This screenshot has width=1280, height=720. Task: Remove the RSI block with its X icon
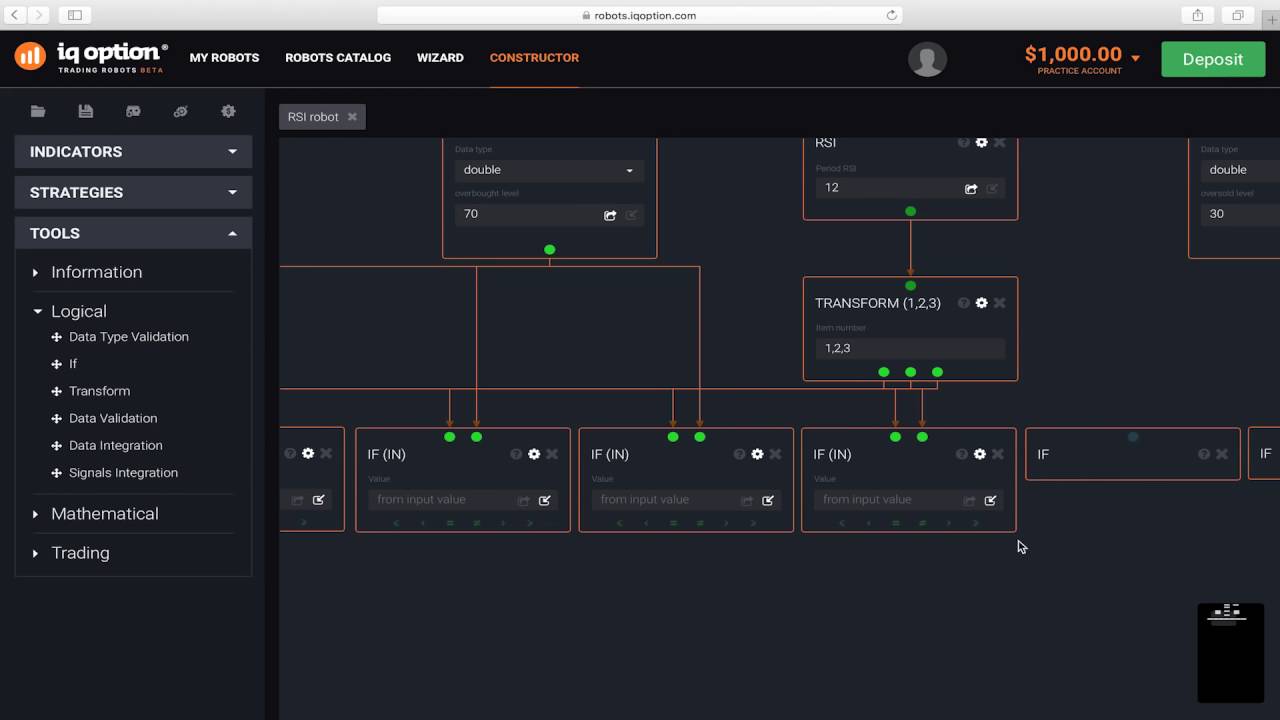(999, 143)
